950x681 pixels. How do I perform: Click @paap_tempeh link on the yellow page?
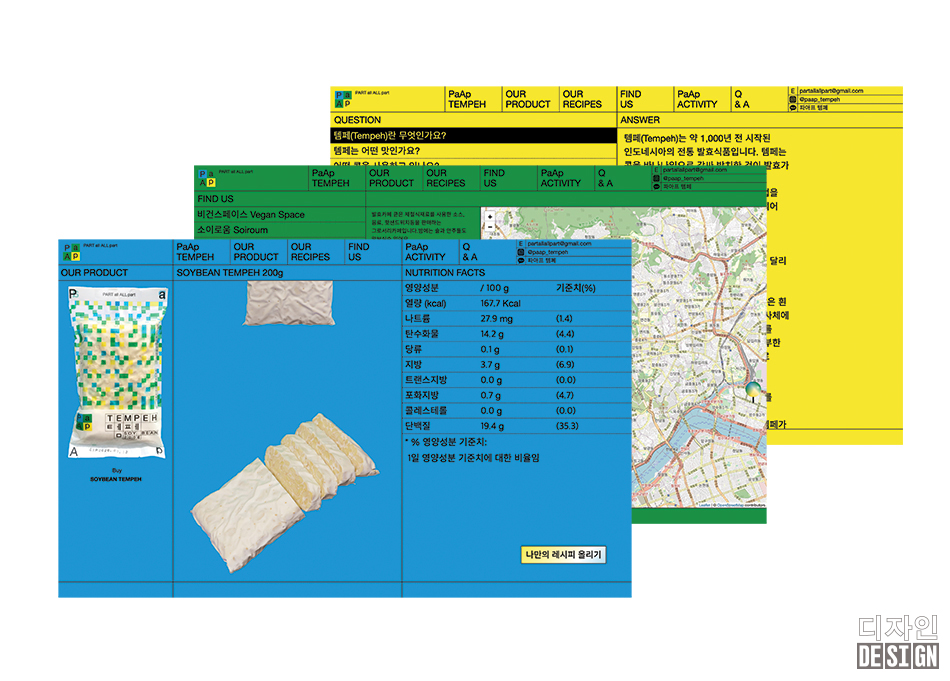pos(819,99)
